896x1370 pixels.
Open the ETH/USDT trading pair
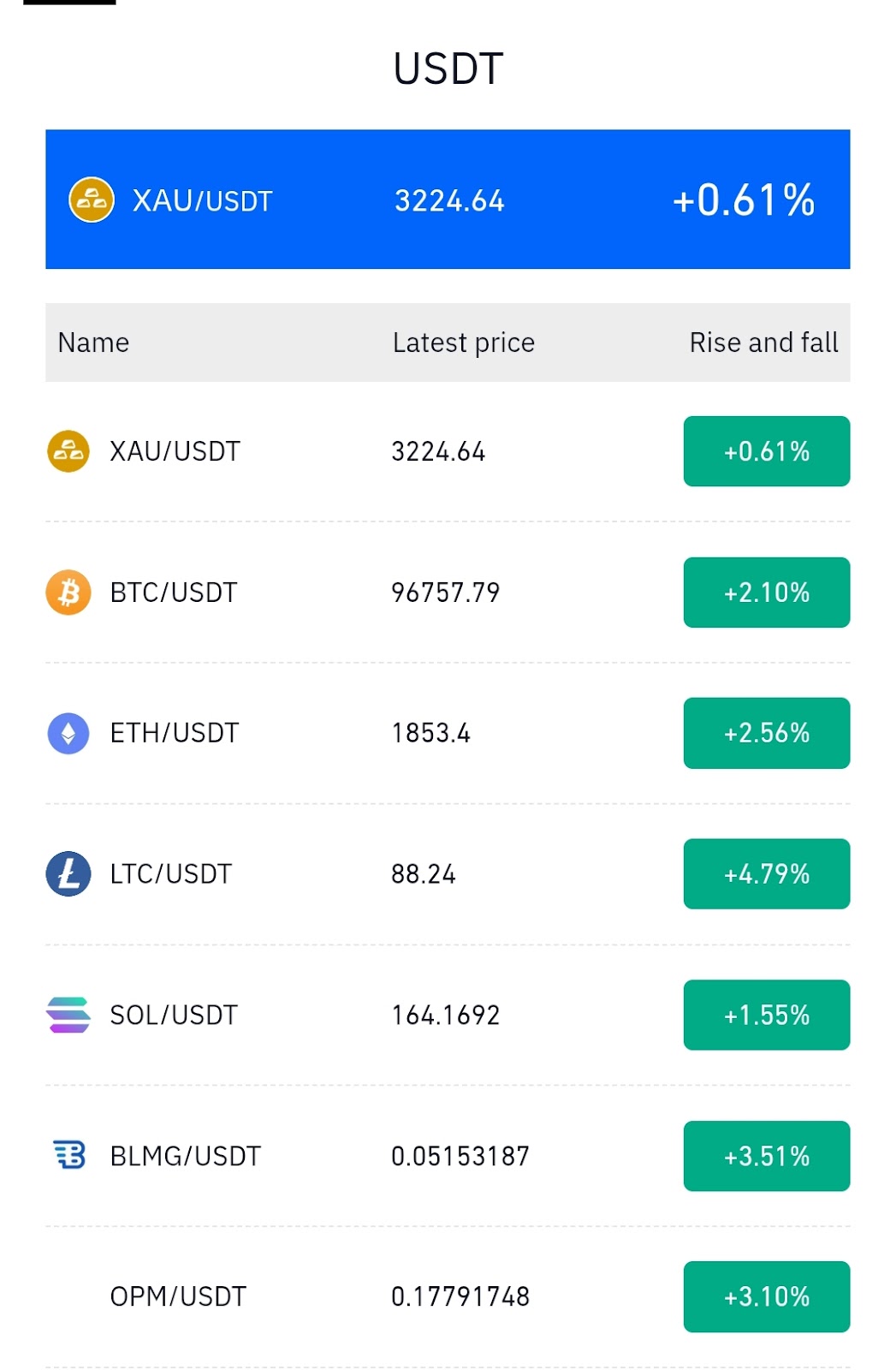coord(448,733)
